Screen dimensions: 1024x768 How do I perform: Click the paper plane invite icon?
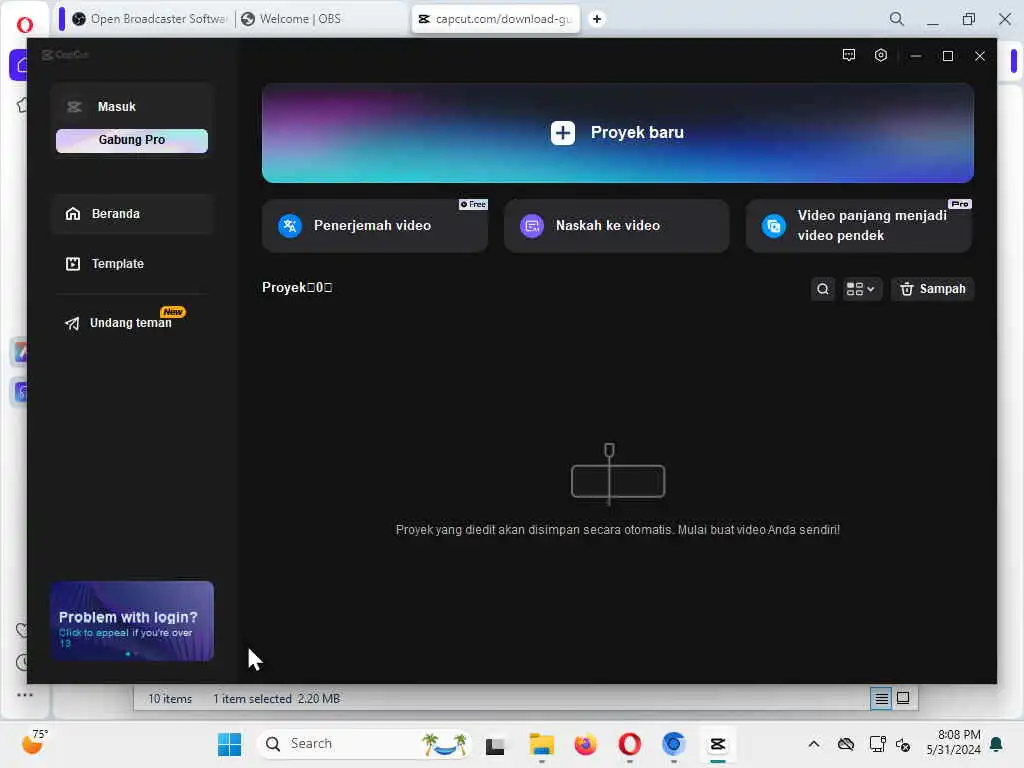point(72,323)
